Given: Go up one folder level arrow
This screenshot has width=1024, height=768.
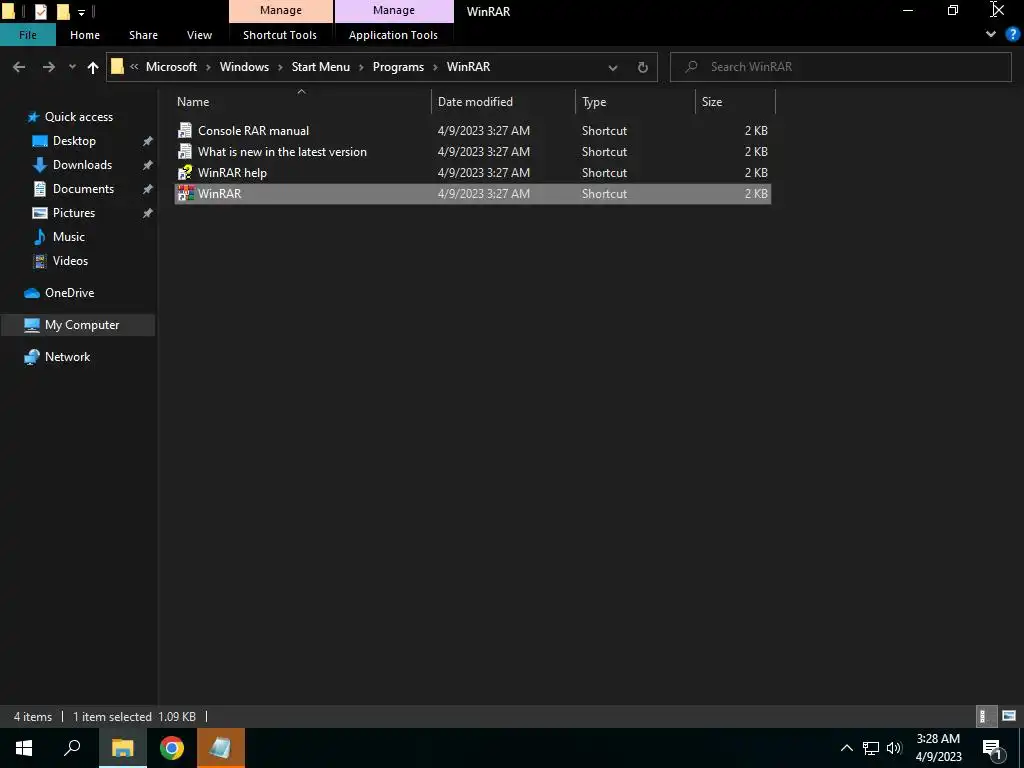Looking at the screenshot, I should 93,67.
